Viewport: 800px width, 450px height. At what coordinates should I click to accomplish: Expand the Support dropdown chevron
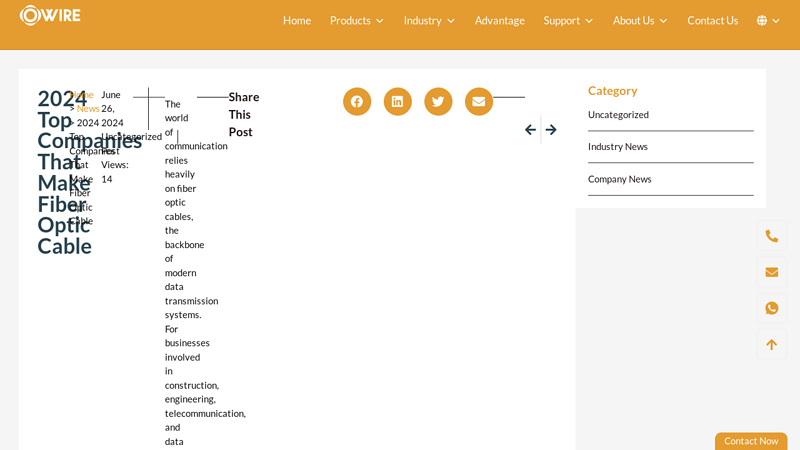[589, 21]
